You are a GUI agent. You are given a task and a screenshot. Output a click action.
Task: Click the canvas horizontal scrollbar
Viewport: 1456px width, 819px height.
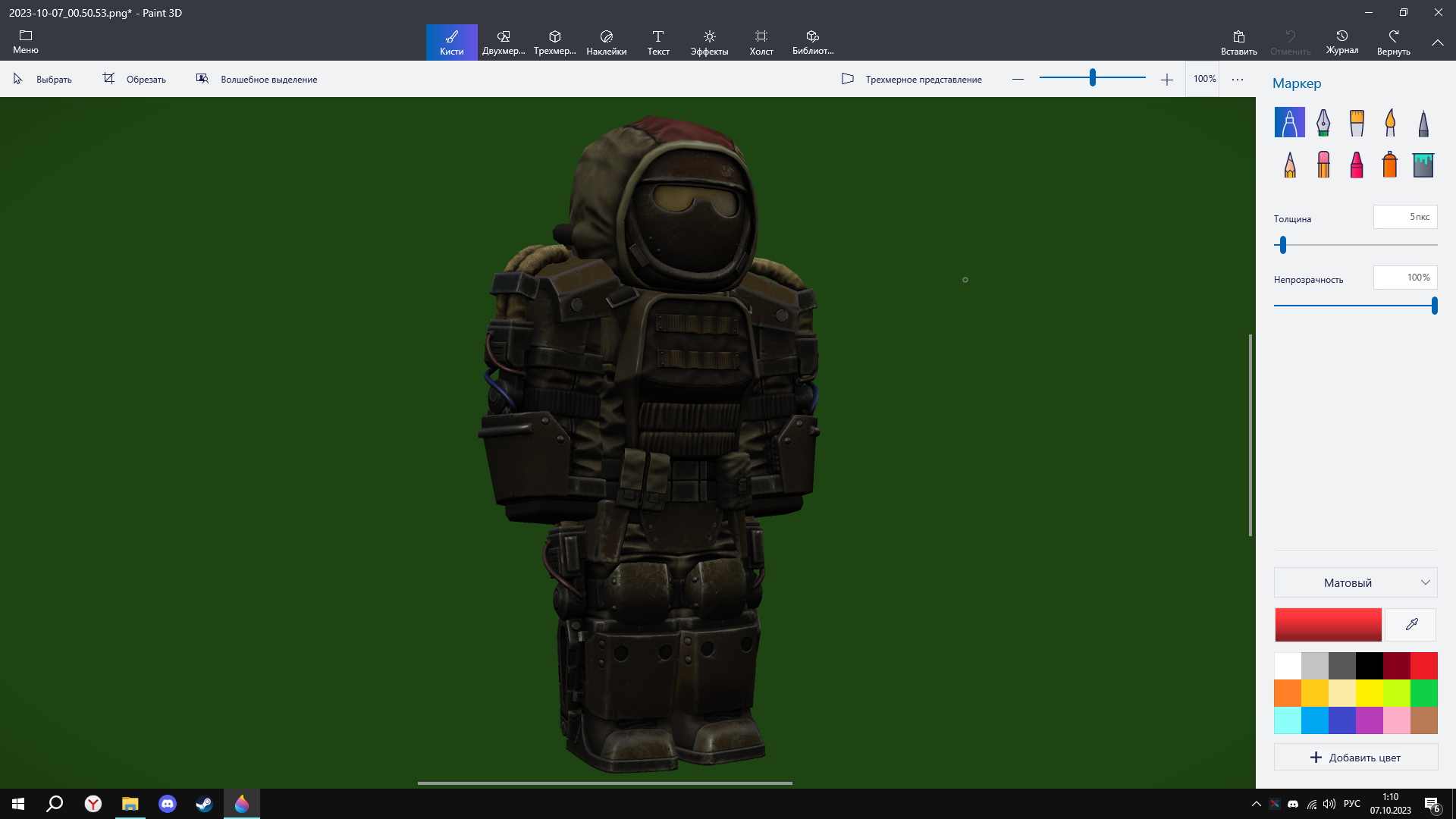click(604, 783)
